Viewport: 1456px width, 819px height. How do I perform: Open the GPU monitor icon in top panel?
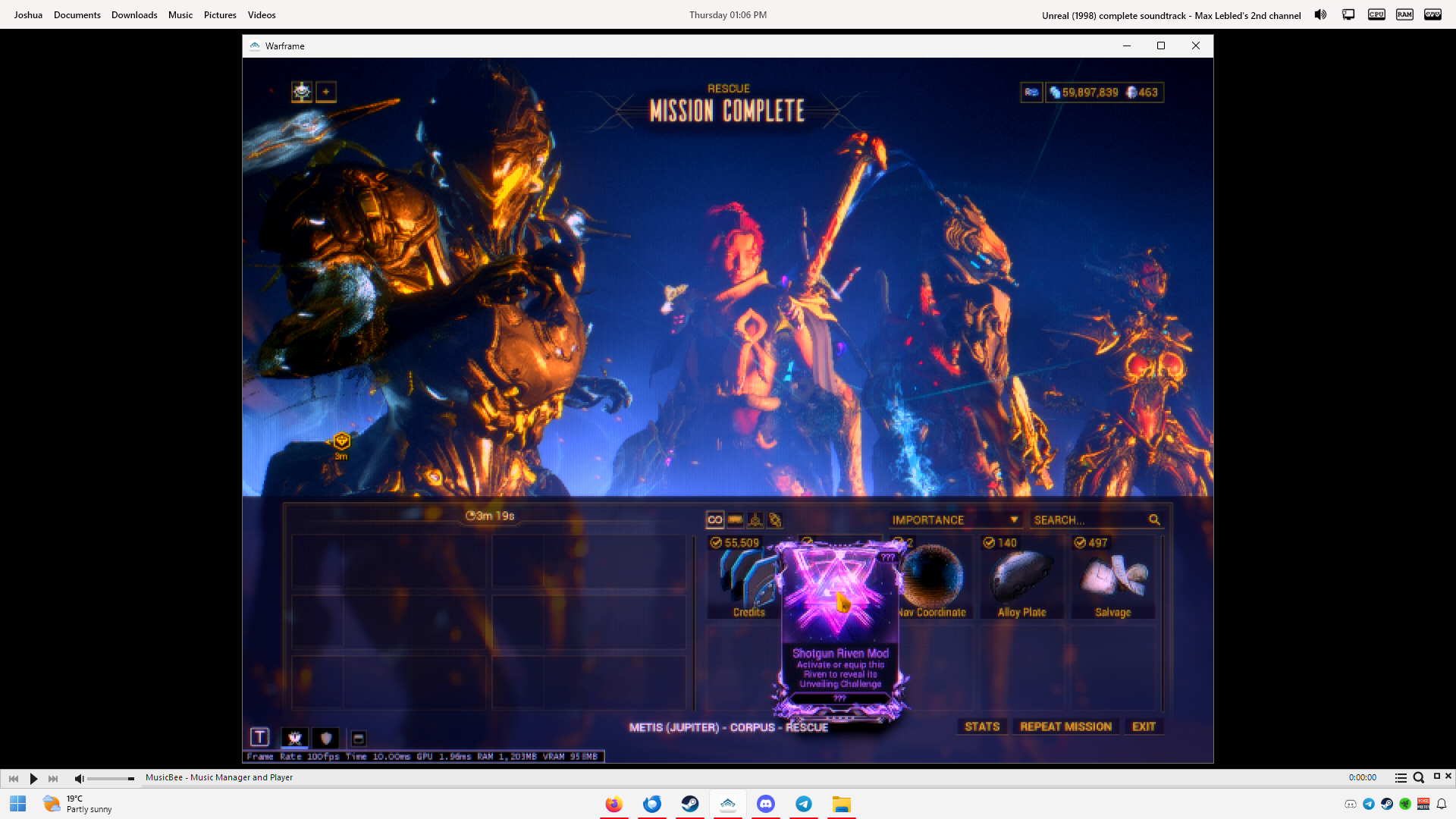click(1432, 14)
